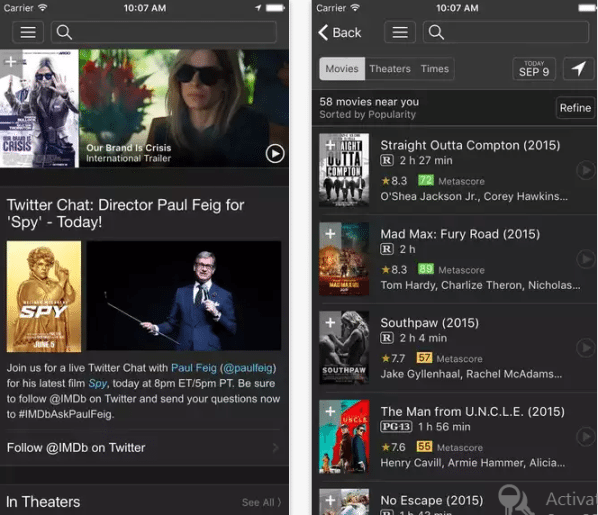The image size is (598, 515).
Task: Switch to the Times tab
Action: [435, 69]
